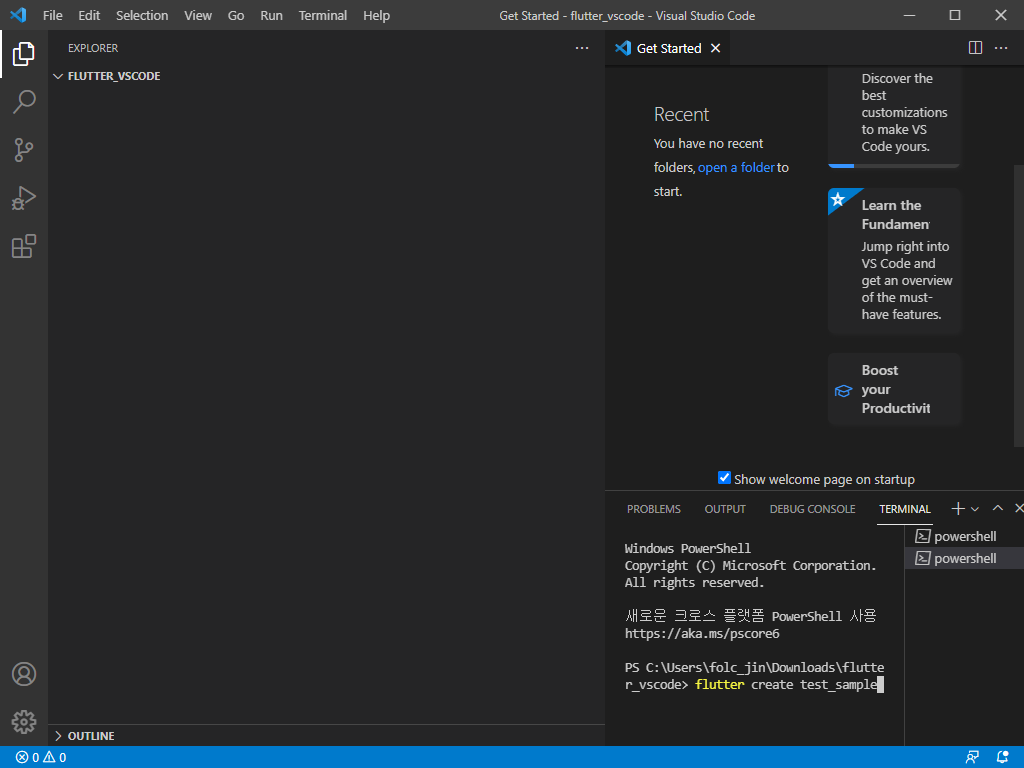Open the Edit menu
Viewport: 1024px width, 768px height.
coord(89,15)
